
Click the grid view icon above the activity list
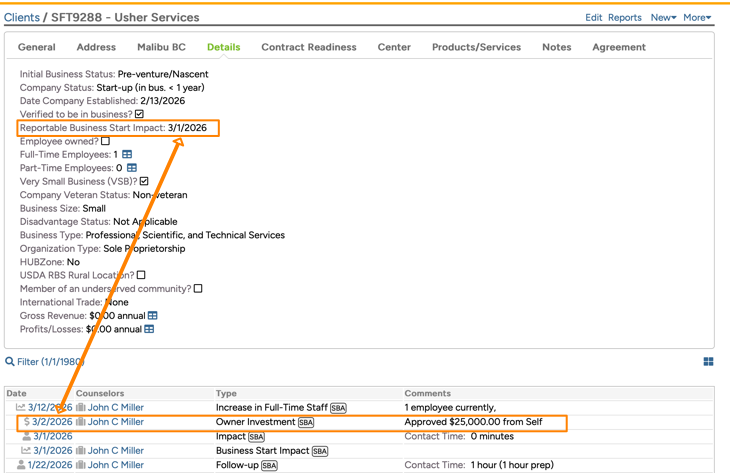708,362
